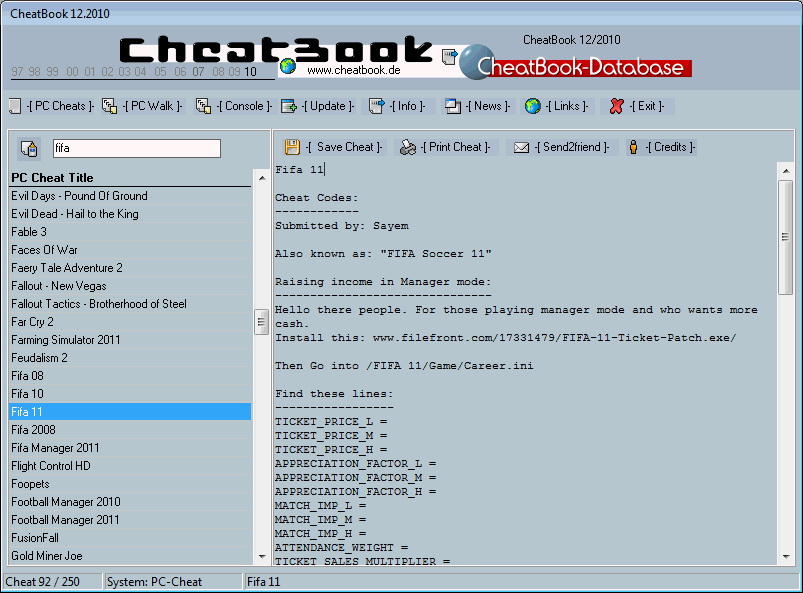The height and width of the screenshot is (593, 803).
Task: Click the PC Cheats document icon
Action: [15, 107]
